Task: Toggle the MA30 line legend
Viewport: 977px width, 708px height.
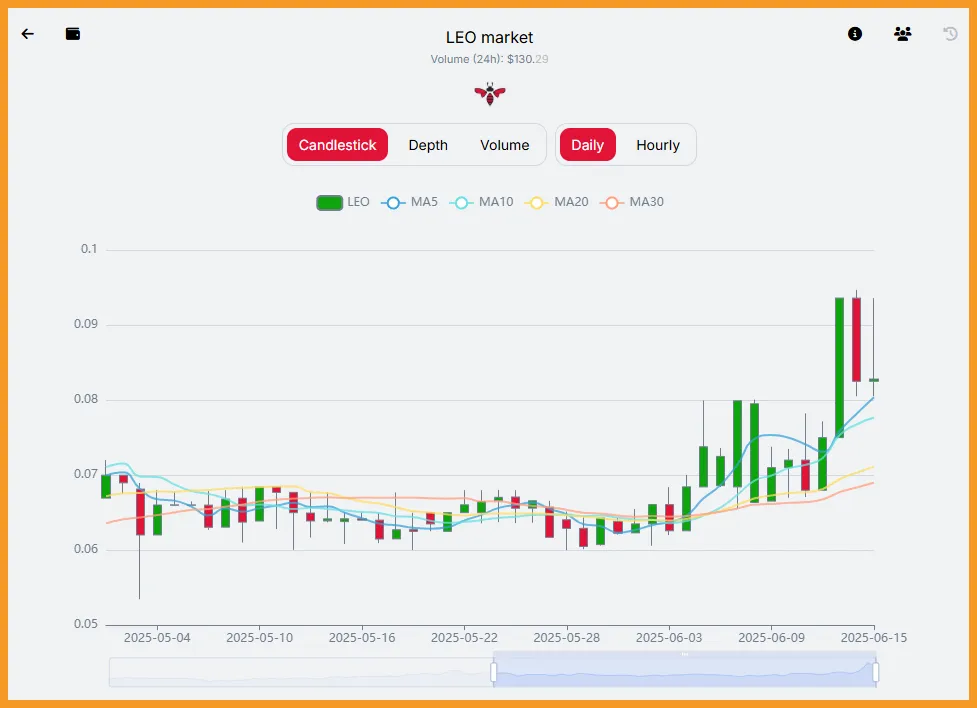Action: [632, 202]
